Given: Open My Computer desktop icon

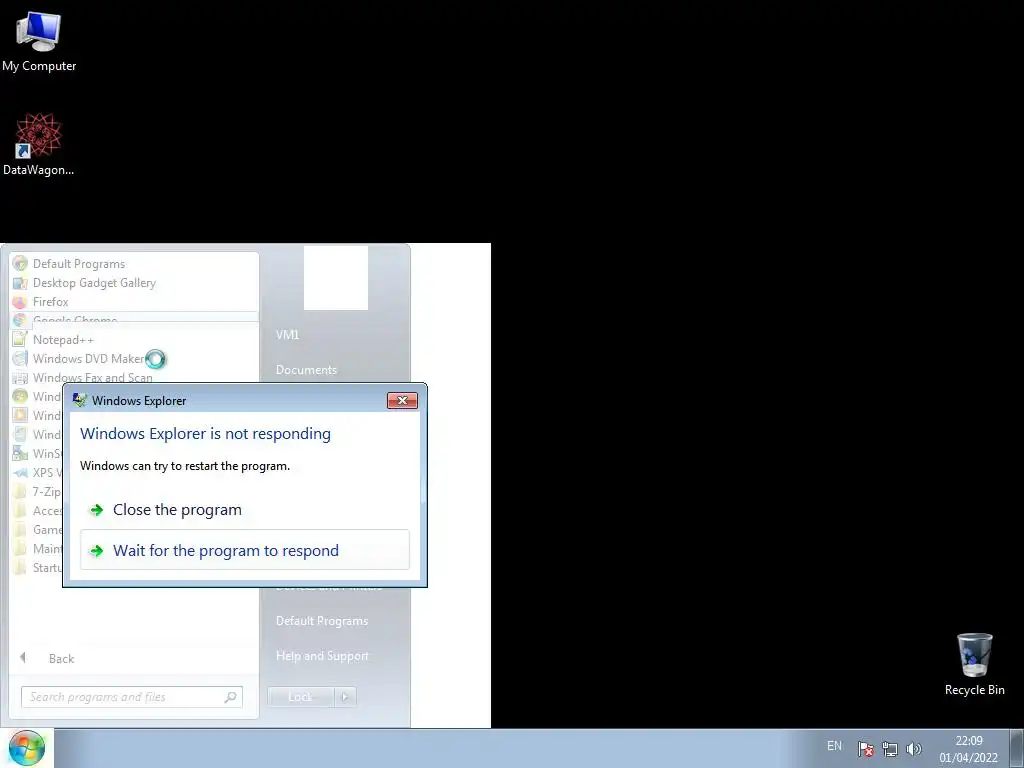Looking at the screenshot, I should pyautogui.click(x=39, y=42).
